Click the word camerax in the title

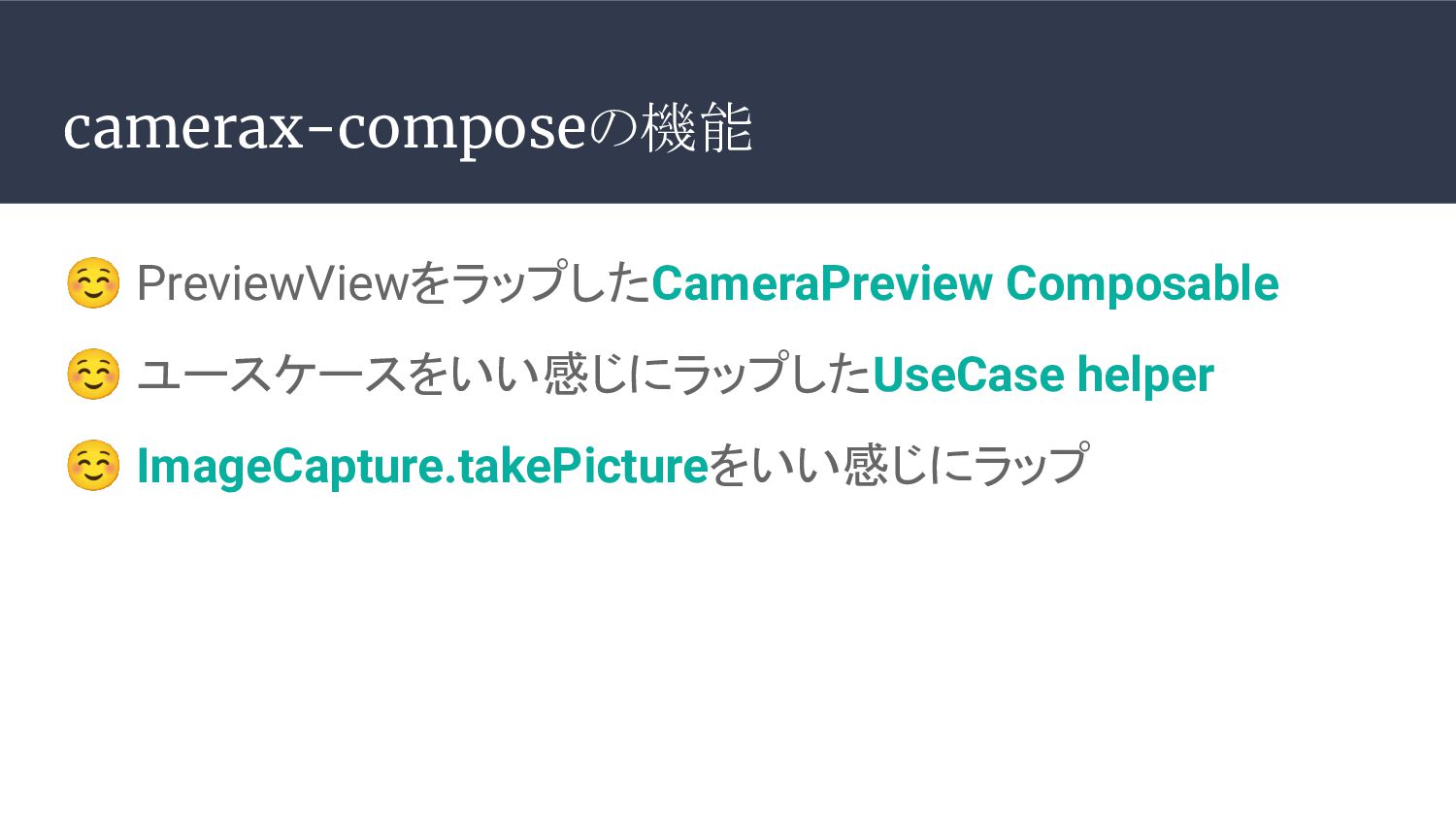[x=183, y=130]
